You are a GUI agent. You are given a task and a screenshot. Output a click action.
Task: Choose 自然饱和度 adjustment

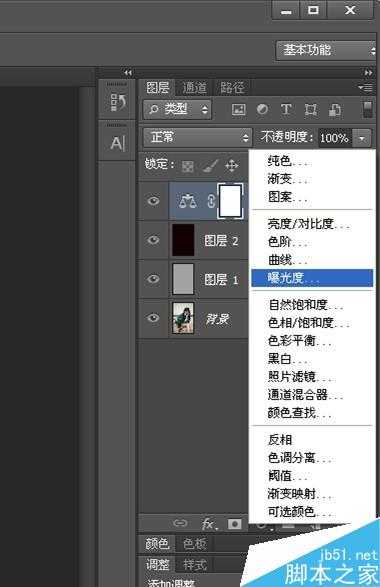coord(311,305)
